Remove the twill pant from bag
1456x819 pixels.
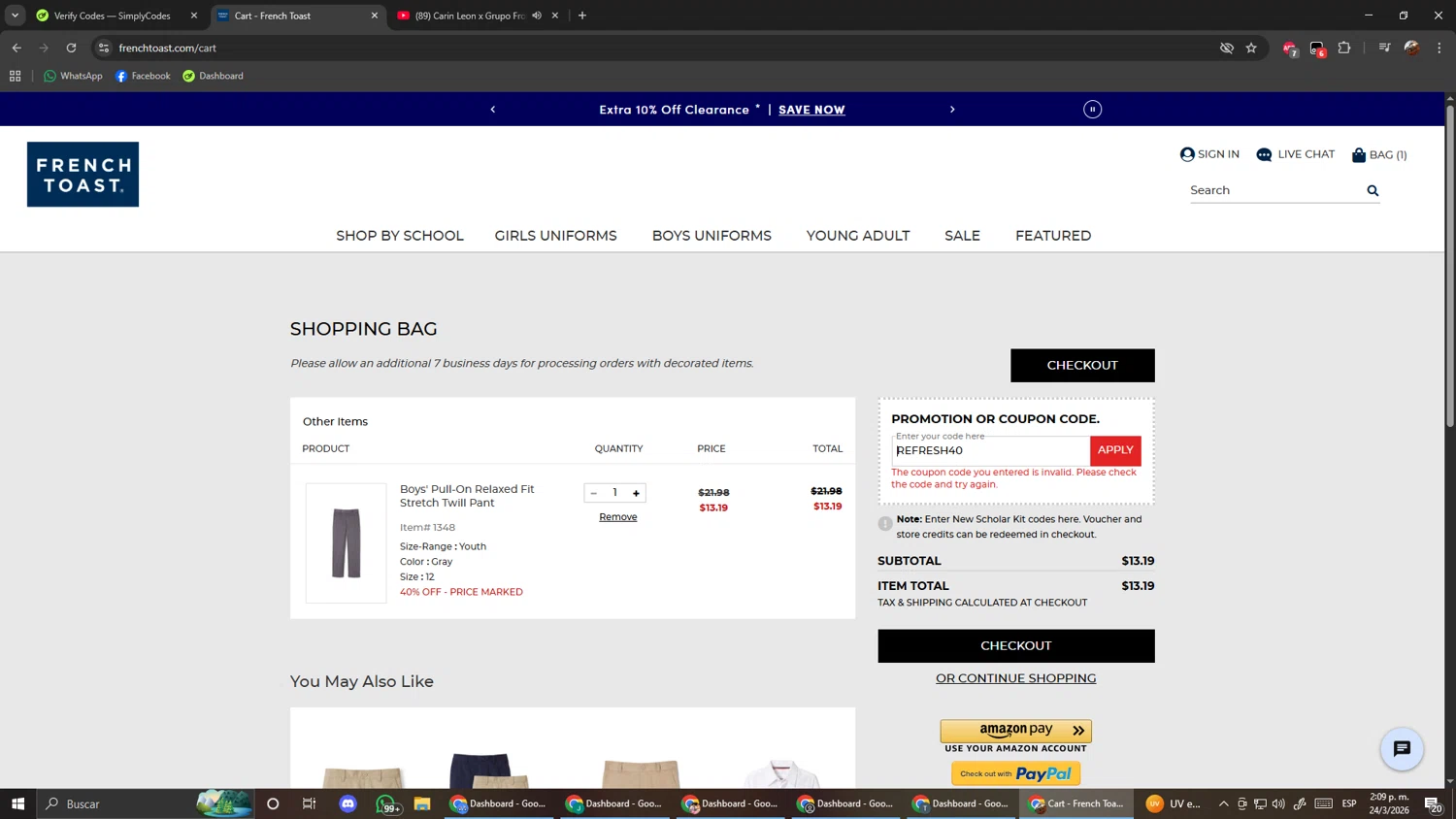tap(618, 517)
